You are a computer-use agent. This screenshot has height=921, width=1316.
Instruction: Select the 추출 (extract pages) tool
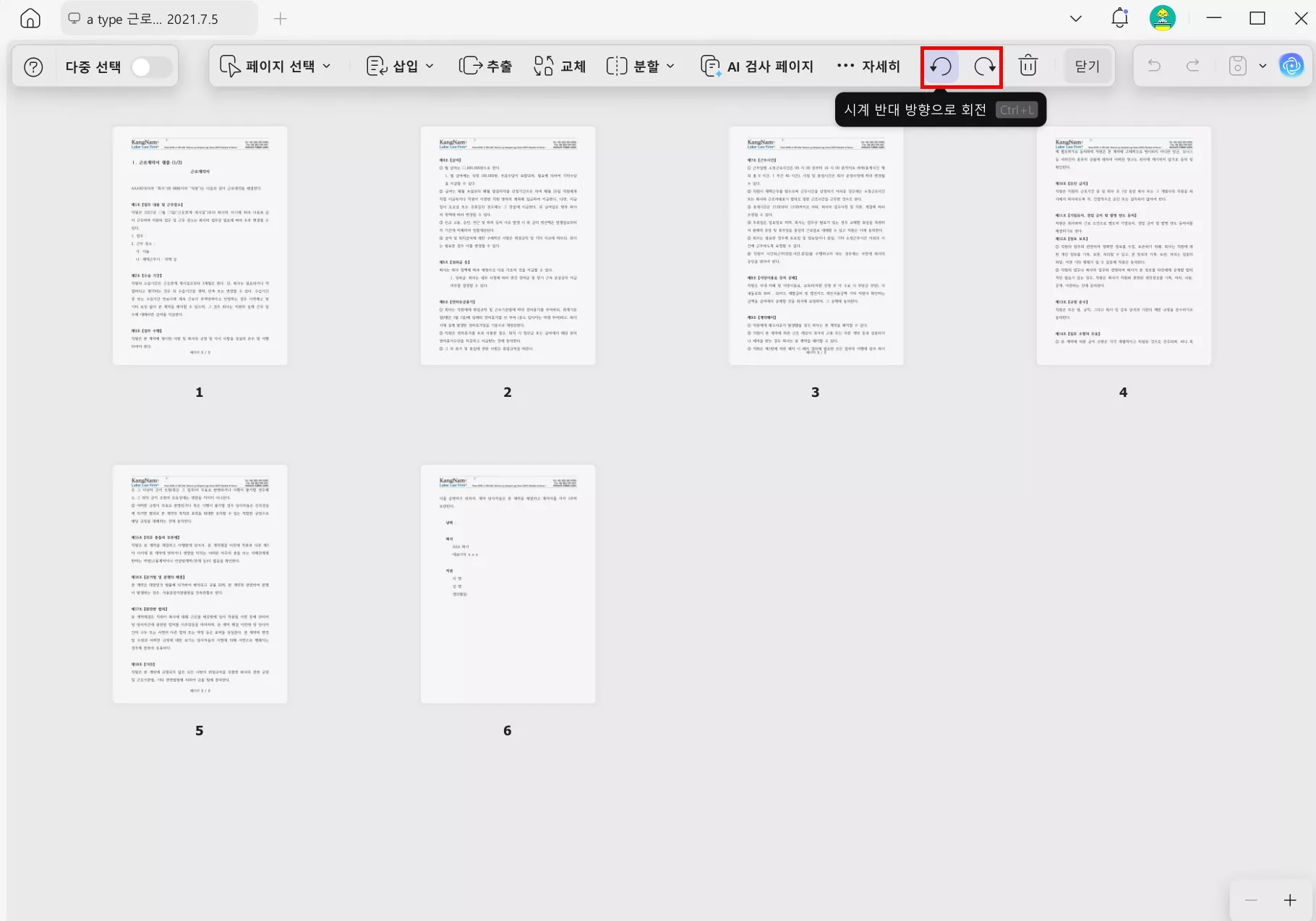[486, 66]
